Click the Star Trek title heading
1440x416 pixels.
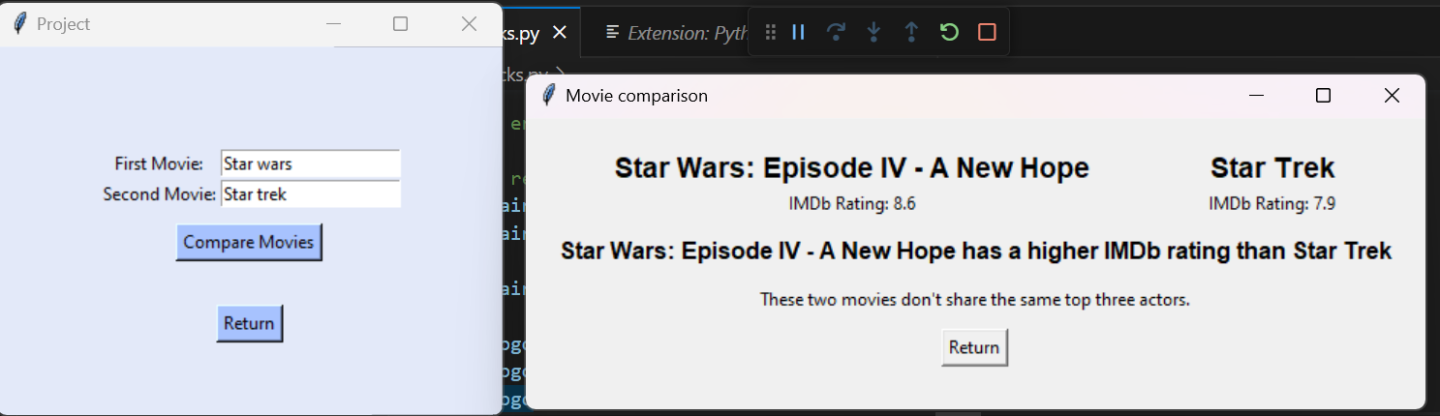point(1272,168)
